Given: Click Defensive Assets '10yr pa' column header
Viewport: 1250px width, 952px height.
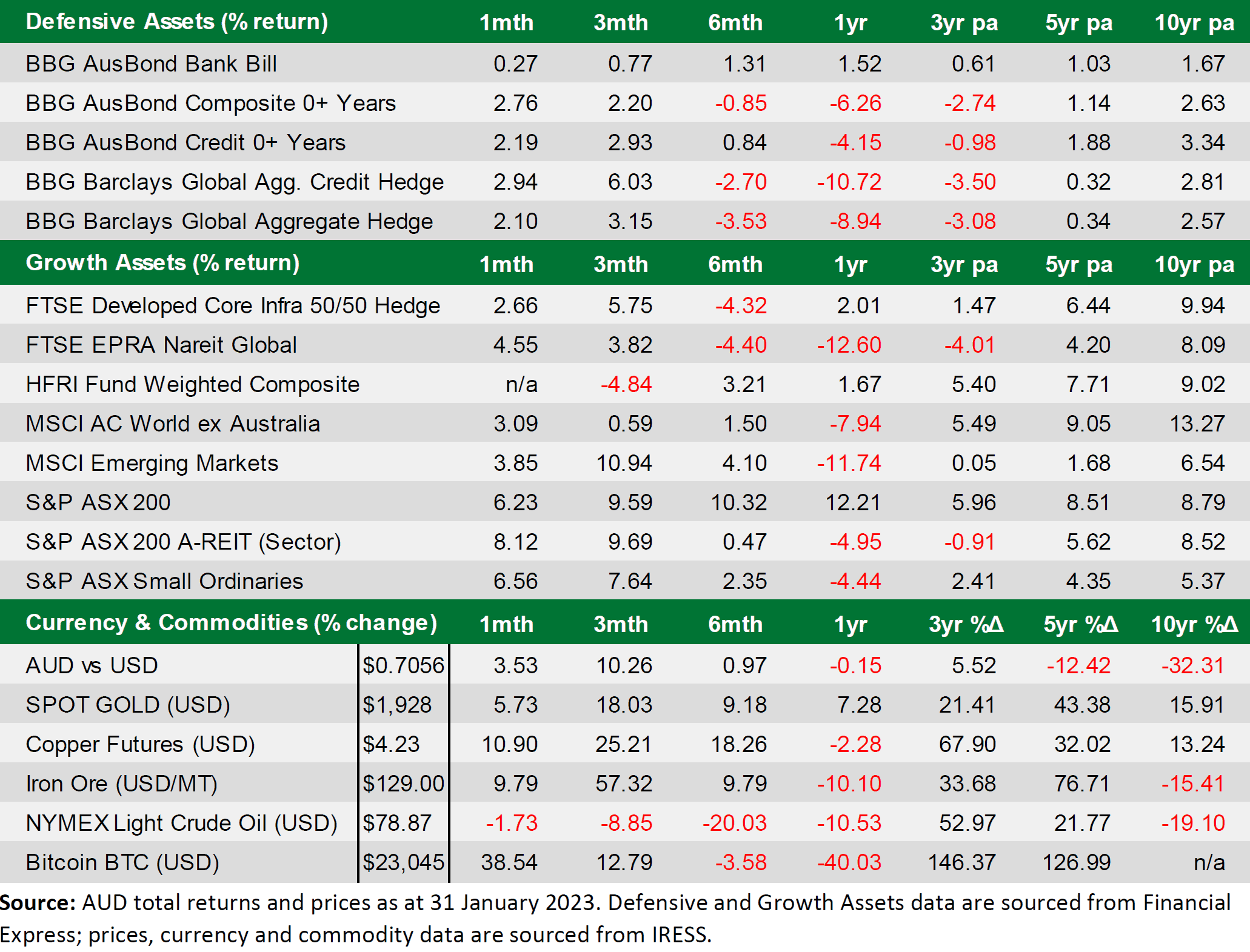Looking at the screenshot, I should click(x=1194, y=22).
